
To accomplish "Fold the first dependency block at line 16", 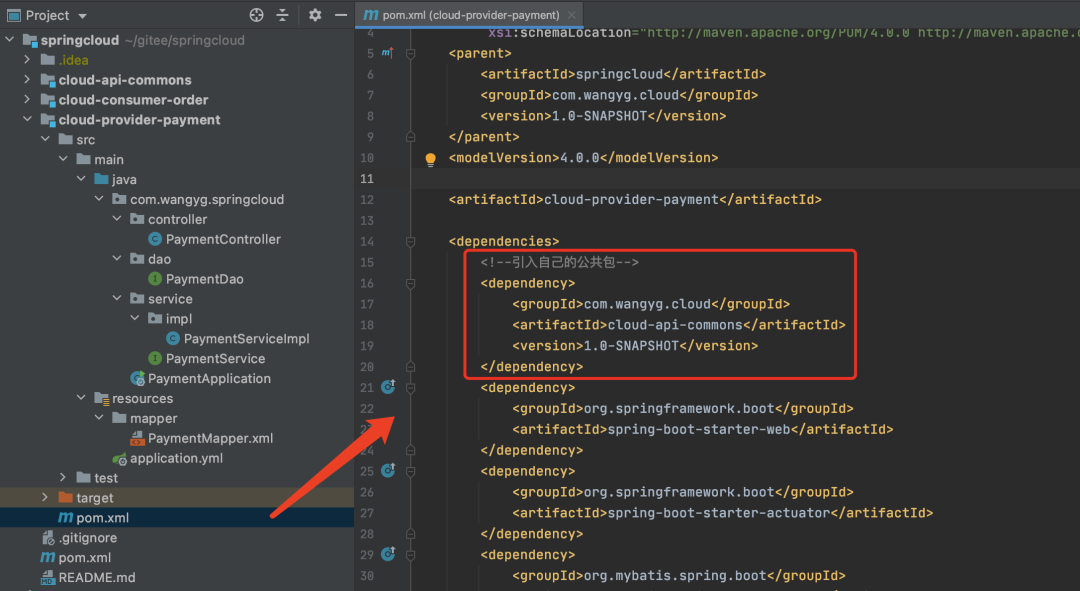I will click(x=411, y=283).
